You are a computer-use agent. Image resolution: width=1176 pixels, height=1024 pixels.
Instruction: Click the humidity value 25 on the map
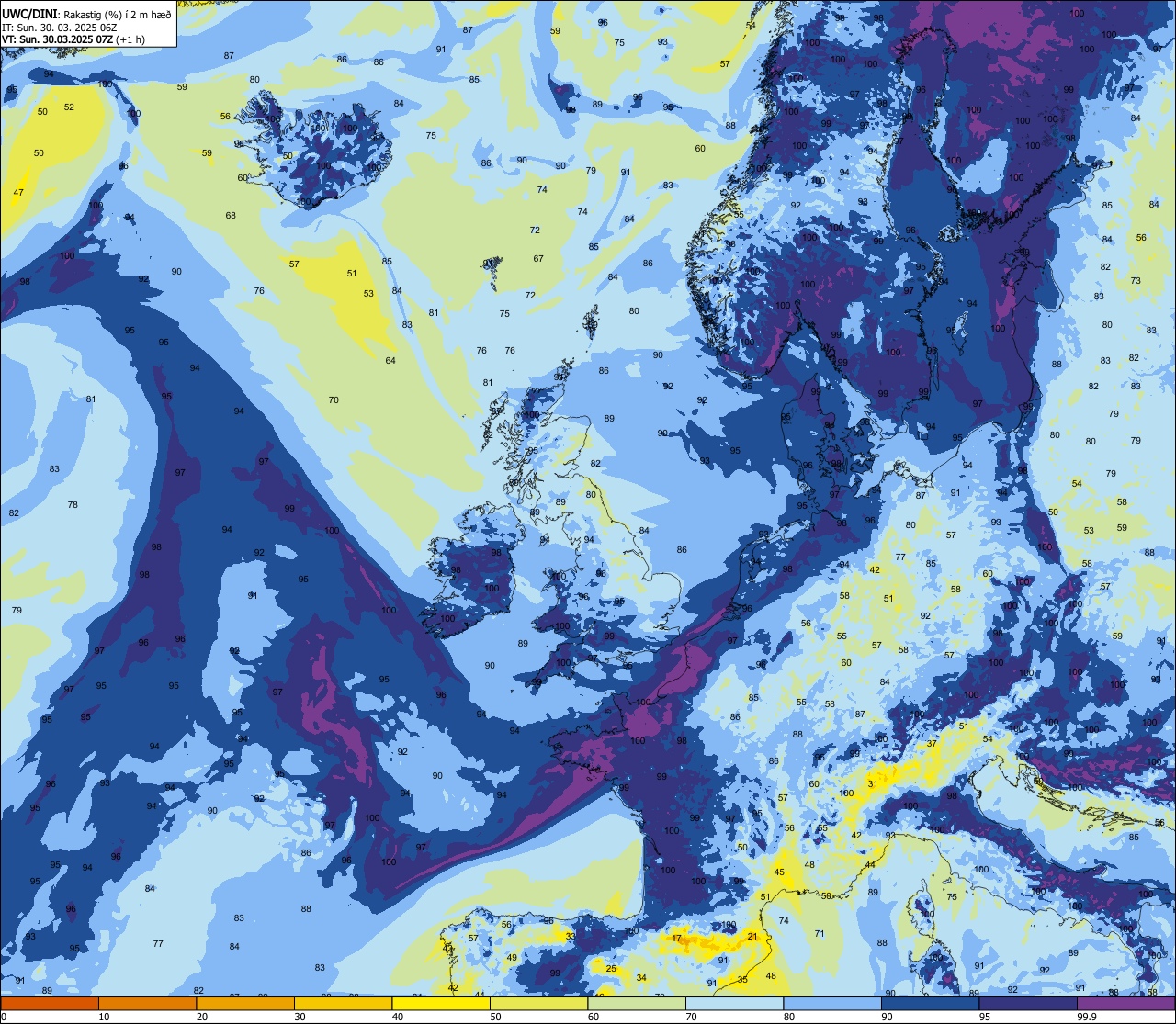click(x=611, y=969)
